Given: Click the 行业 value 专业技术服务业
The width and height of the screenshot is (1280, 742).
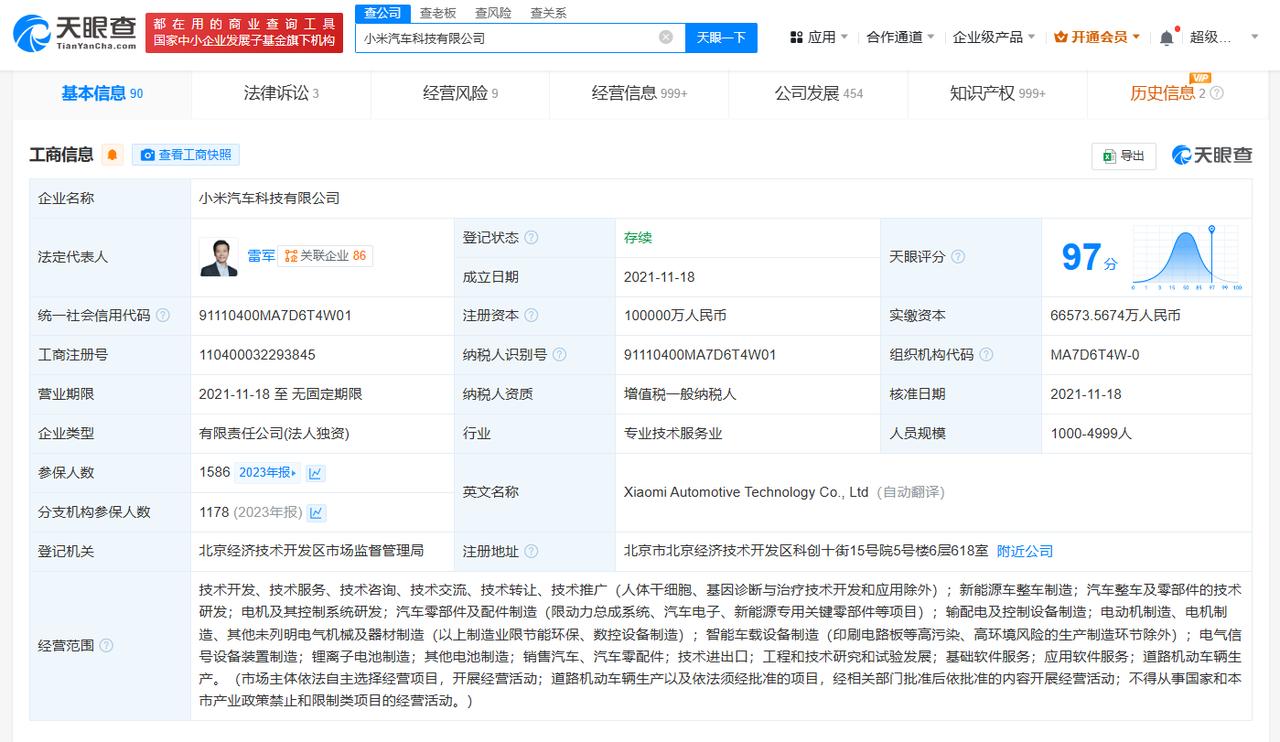Looking at the screenshot, I should tap(673, 434).
